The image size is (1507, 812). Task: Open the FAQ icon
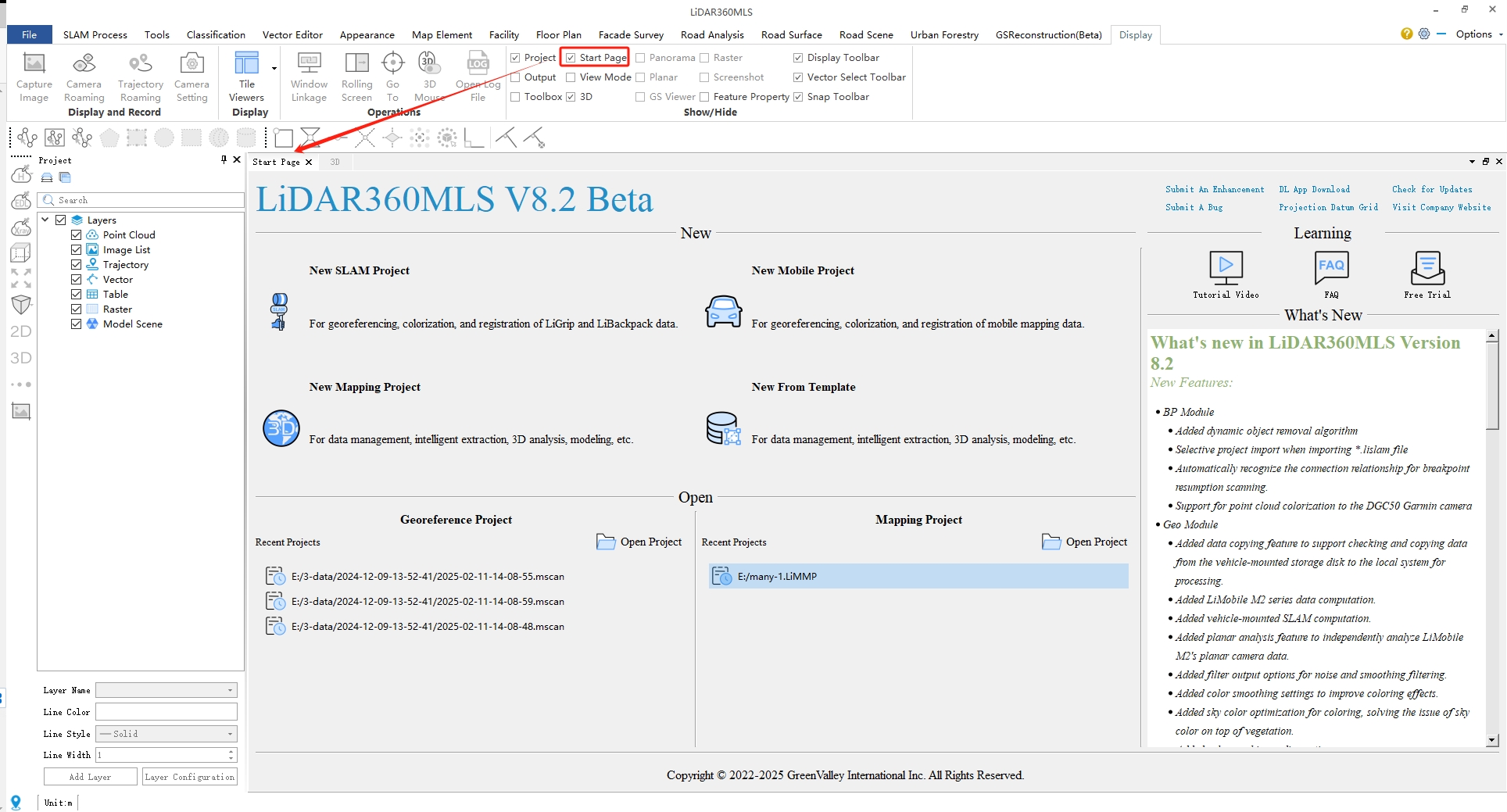click(x=1331, y=268)
